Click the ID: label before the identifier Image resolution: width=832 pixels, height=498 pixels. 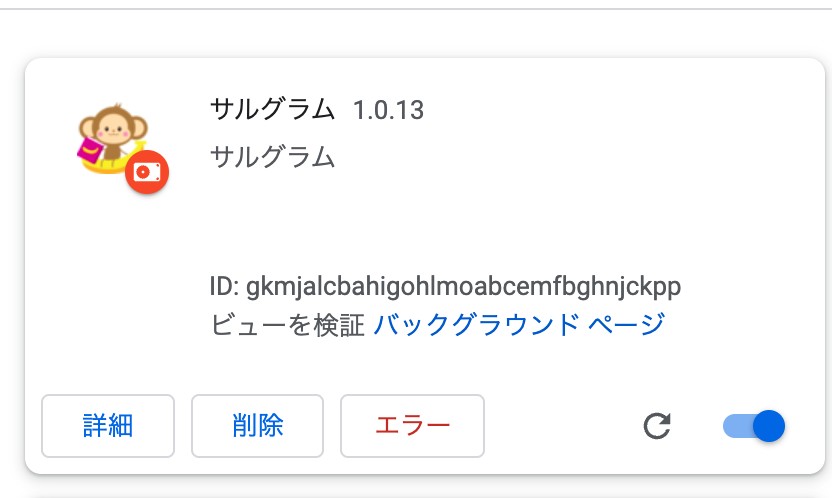click(x=224, y=286)
